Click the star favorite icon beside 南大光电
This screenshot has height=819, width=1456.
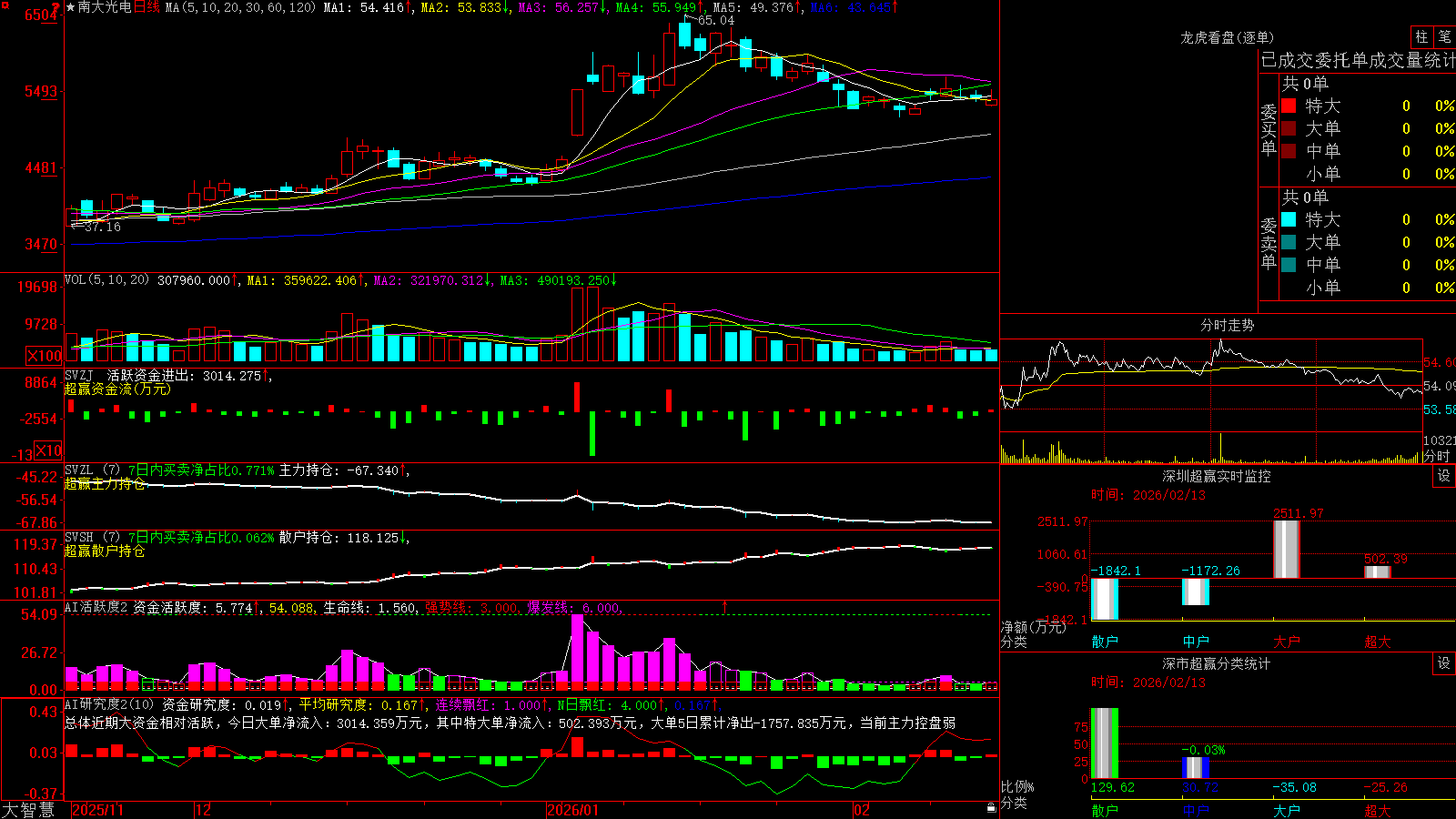pyautogui.click(x=71, y=7)
